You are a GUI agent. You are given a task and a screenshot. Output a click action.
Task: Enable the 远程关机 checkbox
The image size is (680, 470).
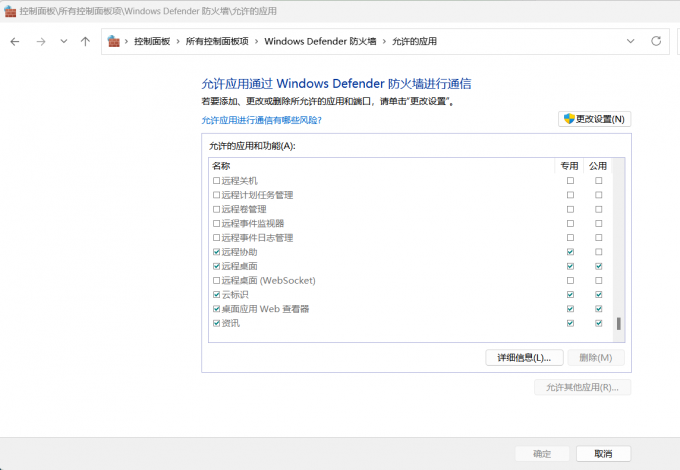click(x=216, y=181)
